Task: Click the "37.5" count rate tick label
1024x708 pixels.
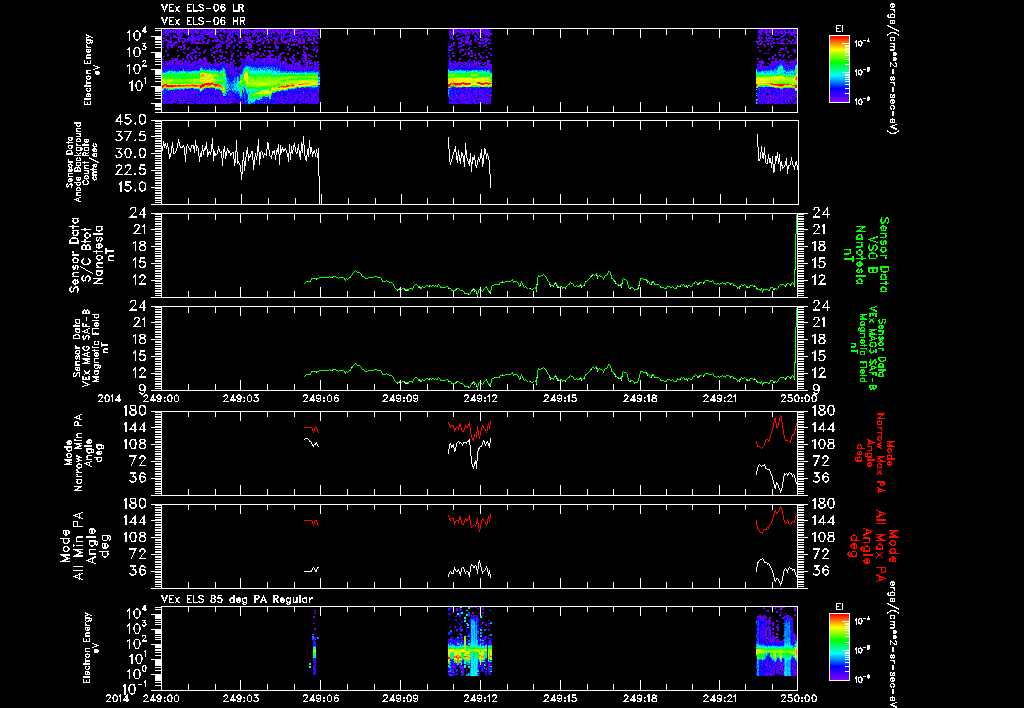Action: [133, 137]
